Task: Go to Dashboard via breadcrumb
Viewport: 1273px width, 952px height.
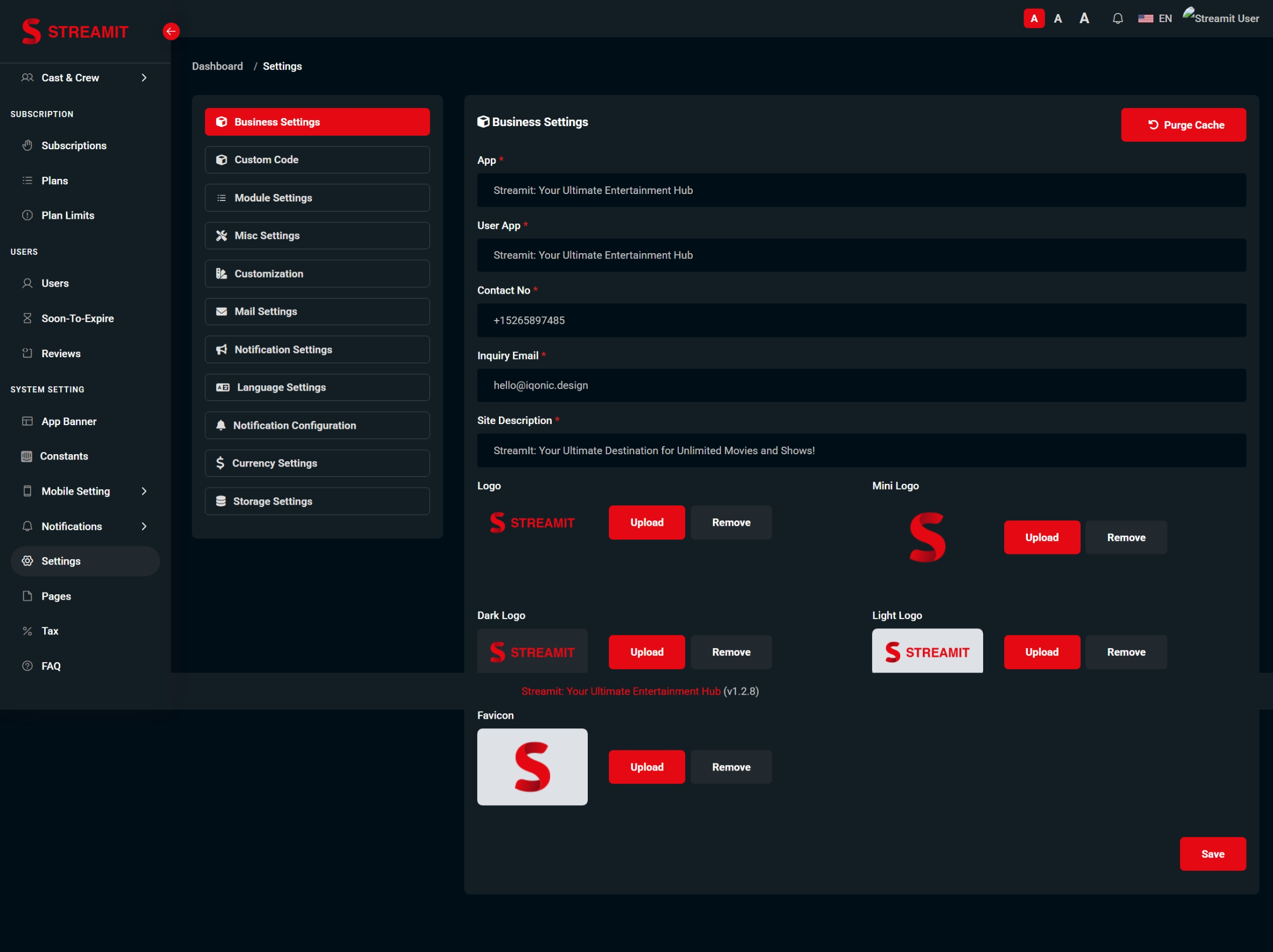Action: (x=218, y=66)
